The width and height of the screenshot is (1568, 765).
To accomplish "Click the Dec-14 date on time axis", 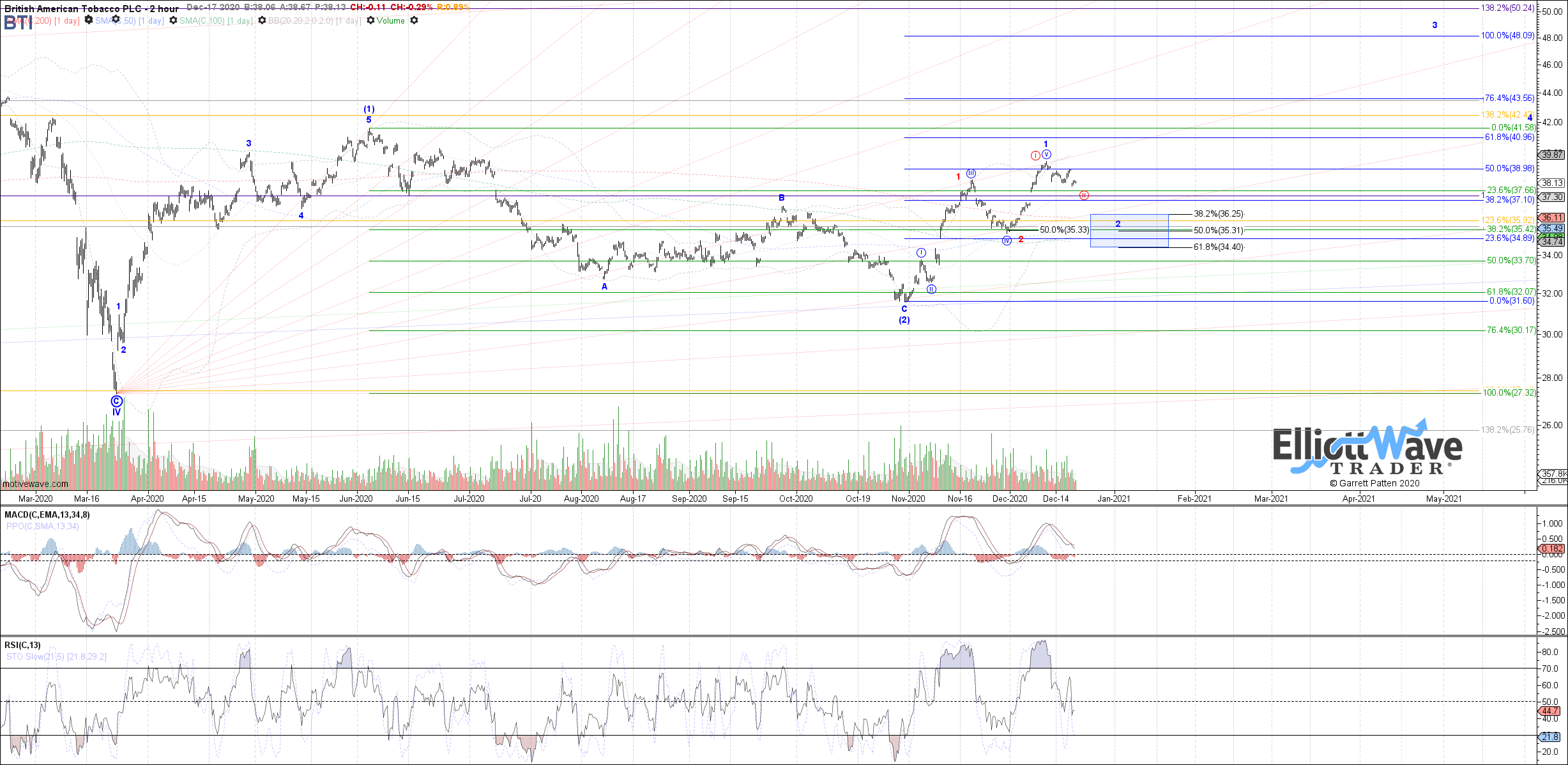I will pos(1056,499).
